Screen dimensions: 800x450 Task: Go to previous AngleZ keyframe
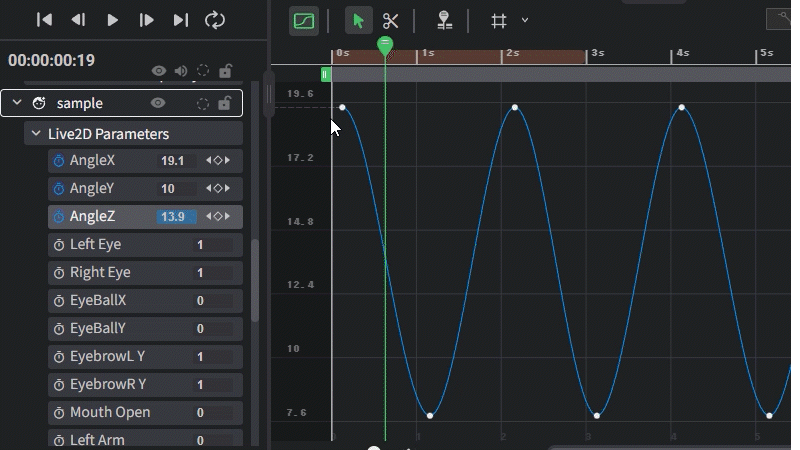point(209,216)
